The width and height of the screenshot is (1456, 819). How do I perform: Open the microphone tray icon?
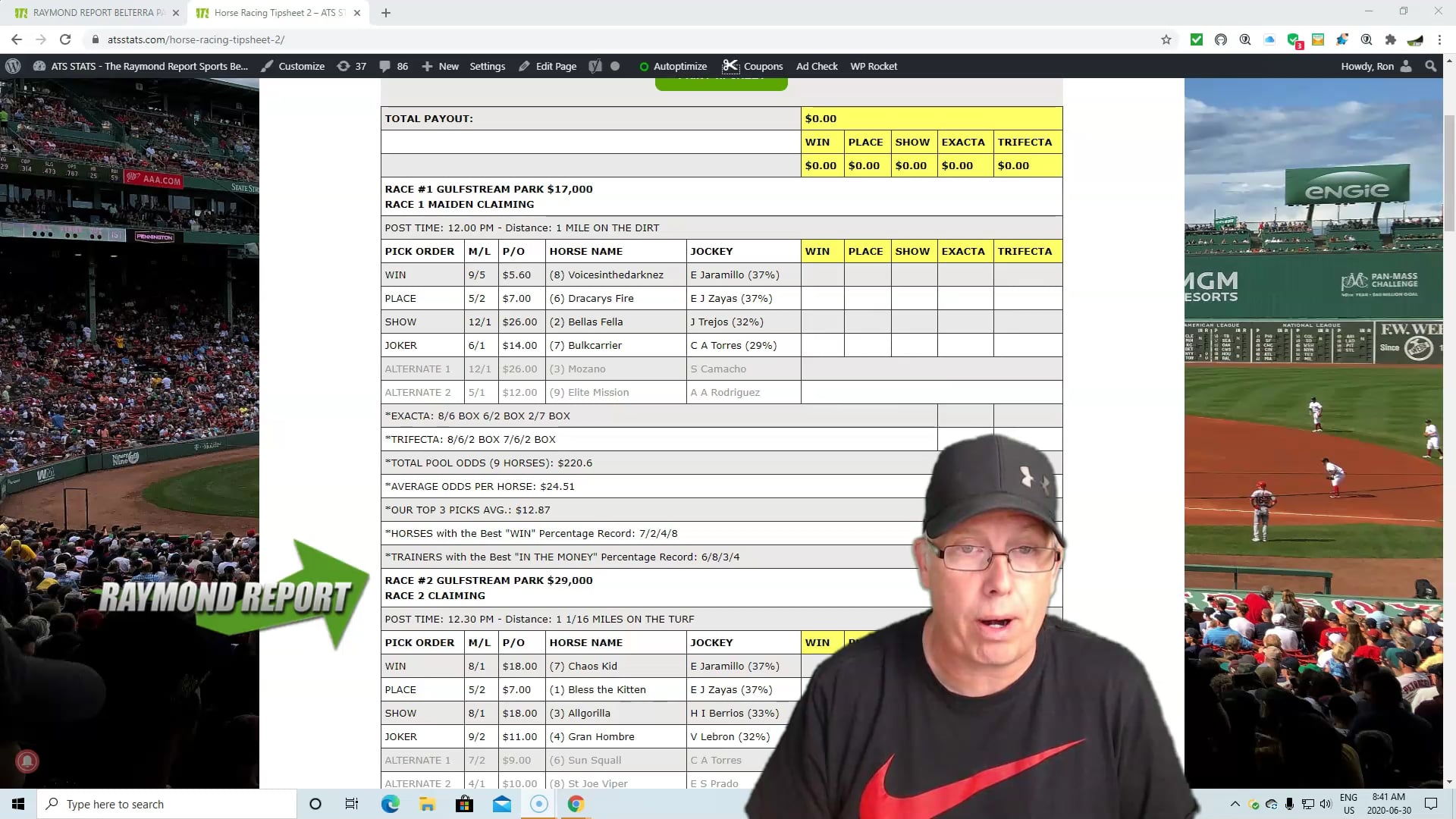(x=1289, y=804)
